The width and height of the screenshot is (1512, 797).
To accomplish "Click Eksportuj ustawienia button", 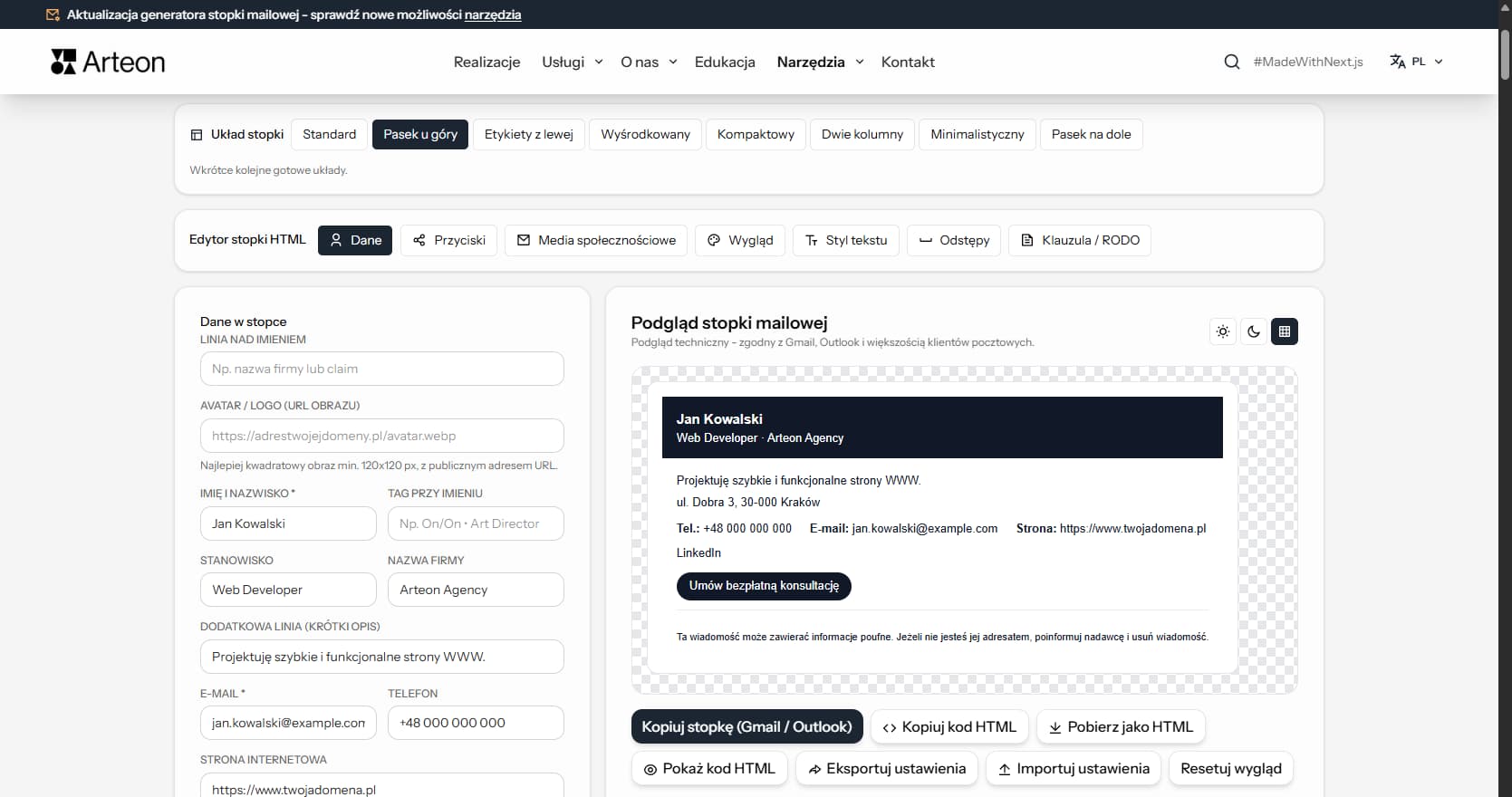I will [886, 769].
